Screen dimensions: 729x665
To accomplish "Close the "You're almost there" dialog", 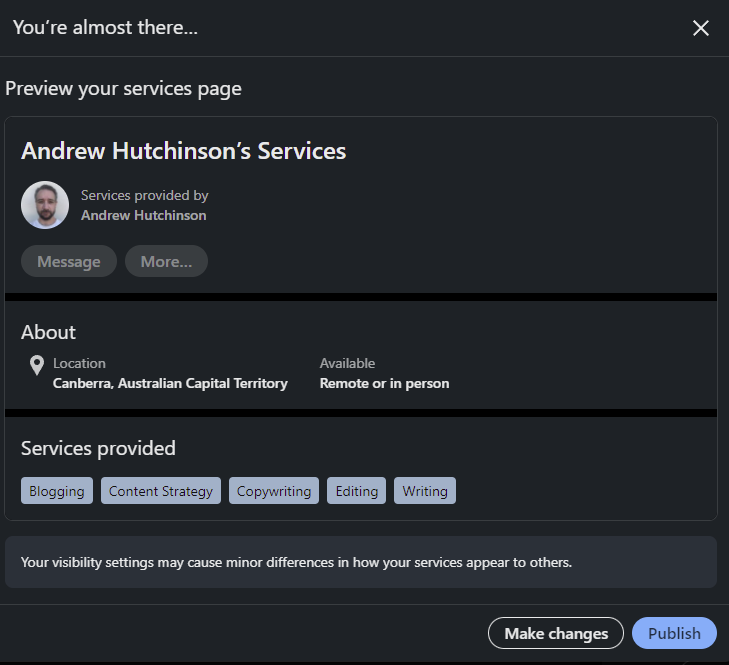I will point(700,28).
